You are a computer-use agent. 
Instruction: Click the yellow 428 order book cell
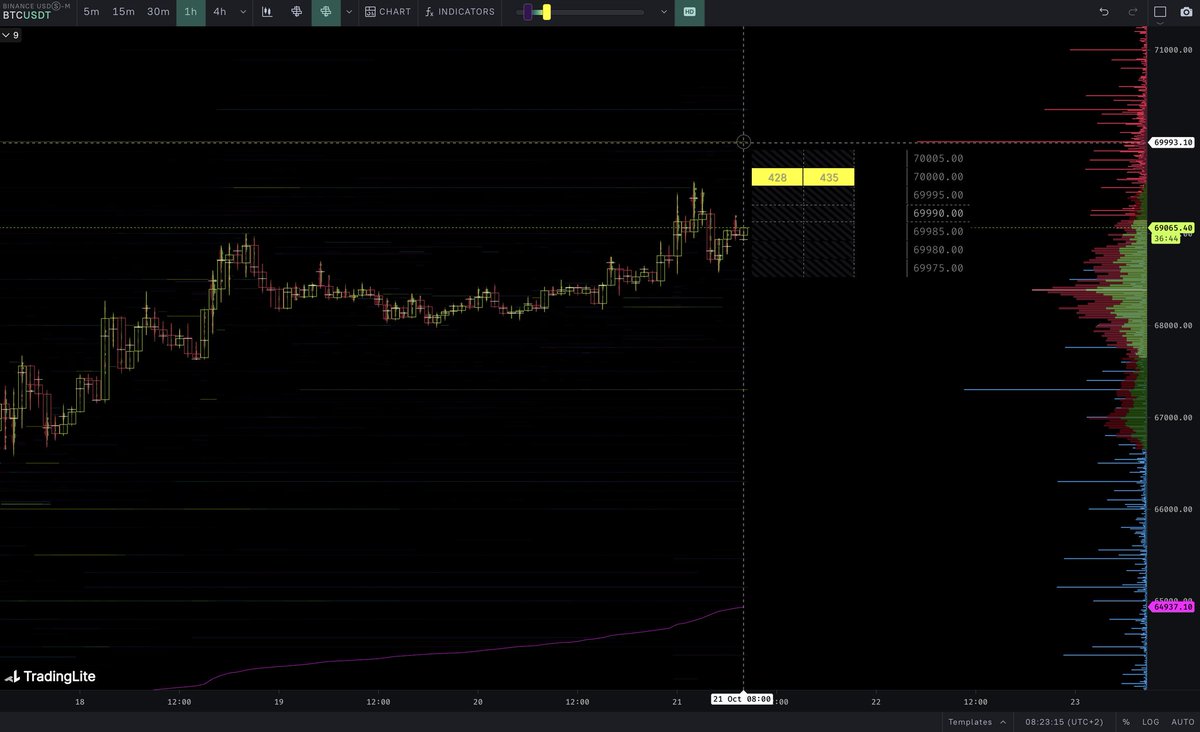point(777,177)
